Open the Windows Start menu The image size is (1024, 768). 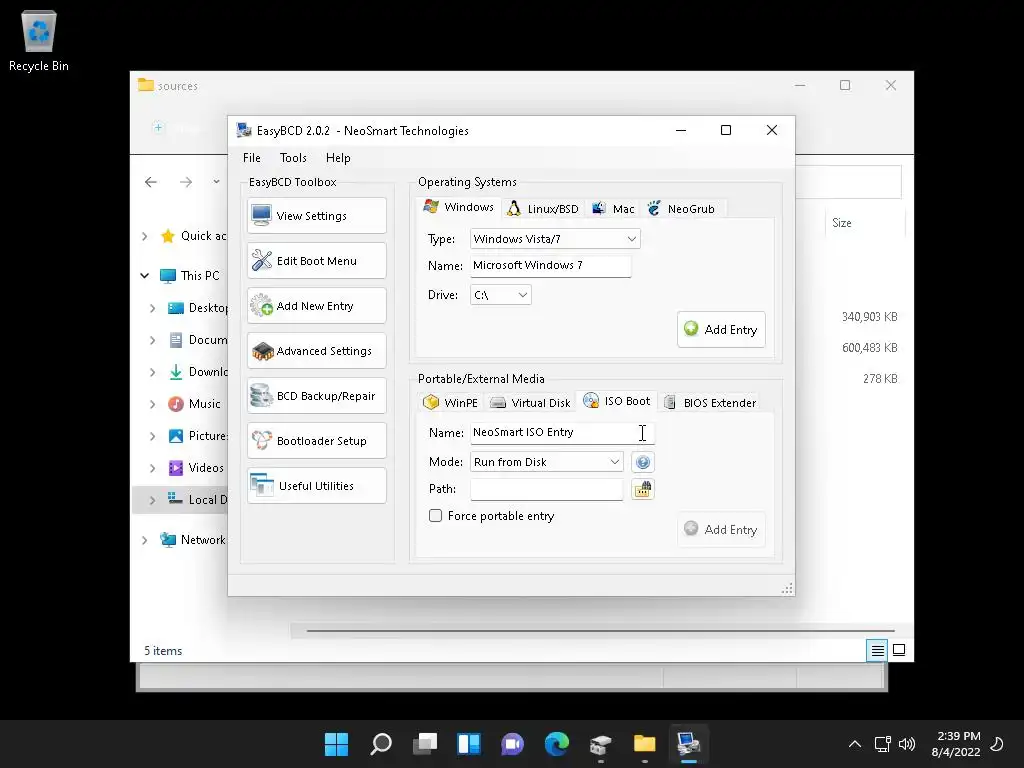point(336,744)
